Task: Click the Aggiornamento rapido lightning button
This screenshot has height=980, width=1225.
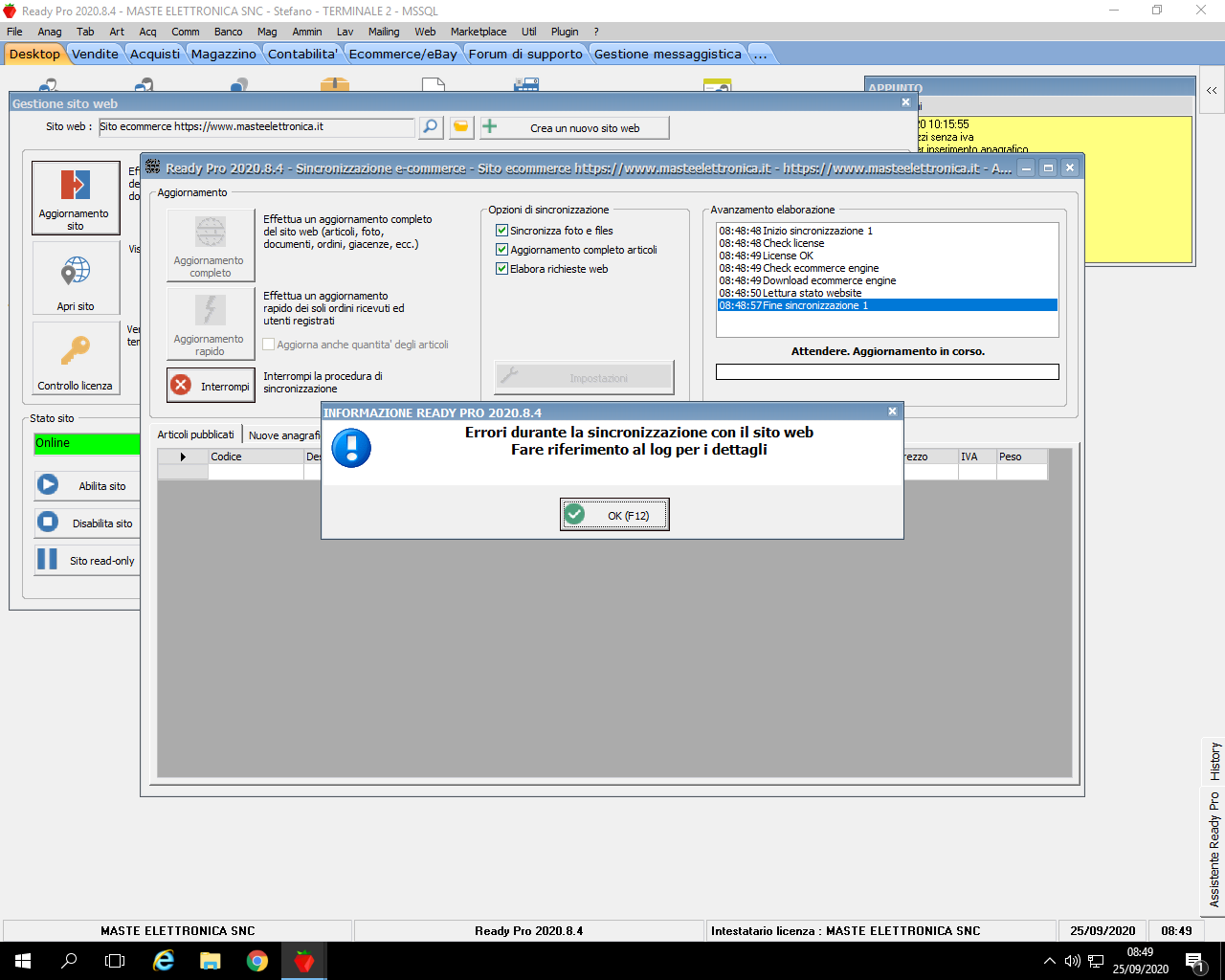Action: [211, 323]
